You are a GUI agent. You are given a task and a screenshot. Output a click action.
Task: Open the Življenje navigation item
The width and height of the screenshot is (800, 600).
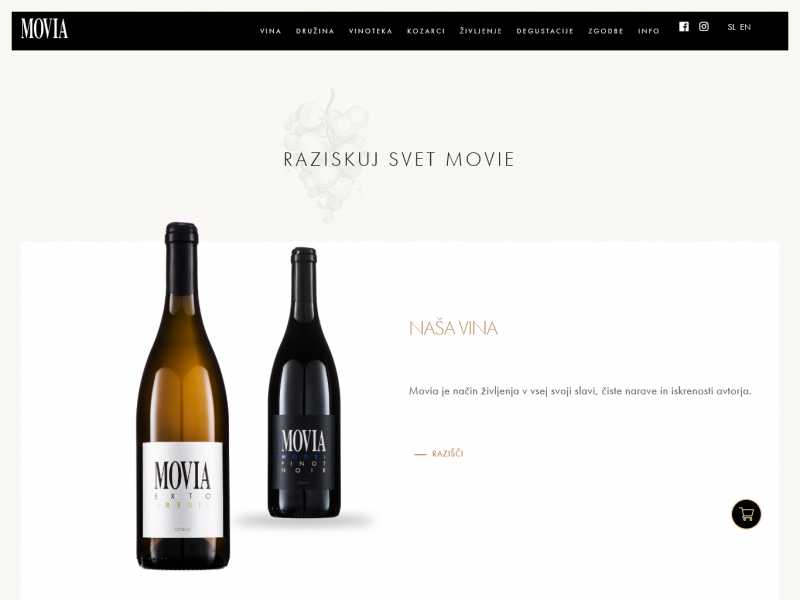[x=481, y=31]
